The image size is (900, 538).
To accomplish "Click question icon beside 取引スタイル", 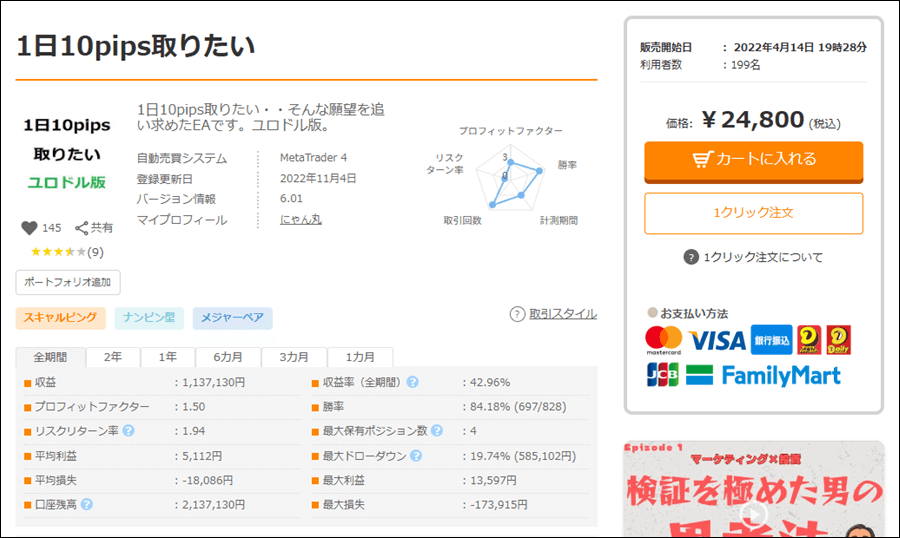I will click(x=517, y=314).
